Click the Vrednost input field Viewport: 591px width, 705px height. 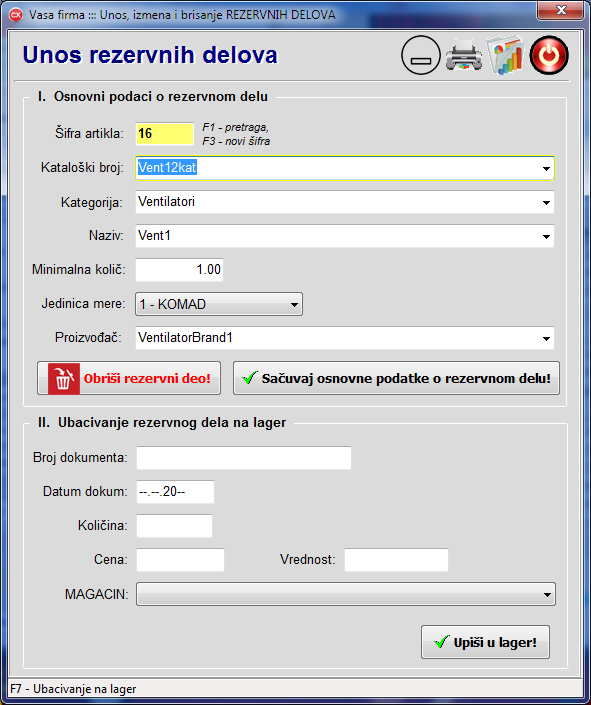tap(396, 560)
